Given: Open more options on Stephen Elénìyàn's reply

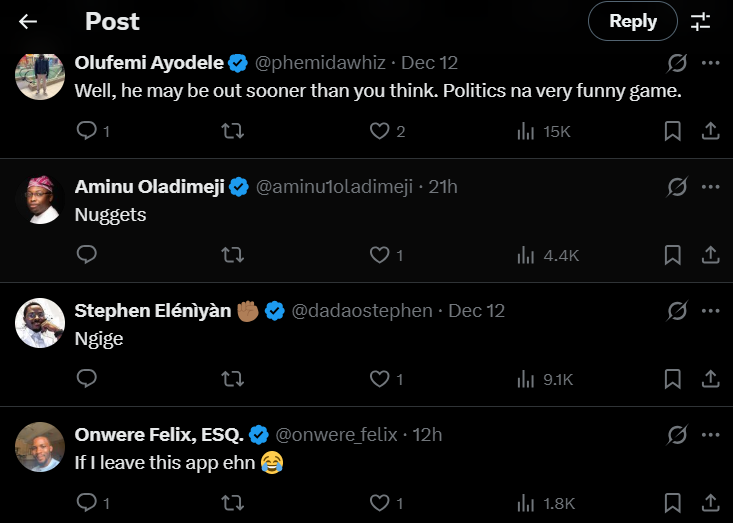Looking at the screenshot, I should [x=710, y=311].
